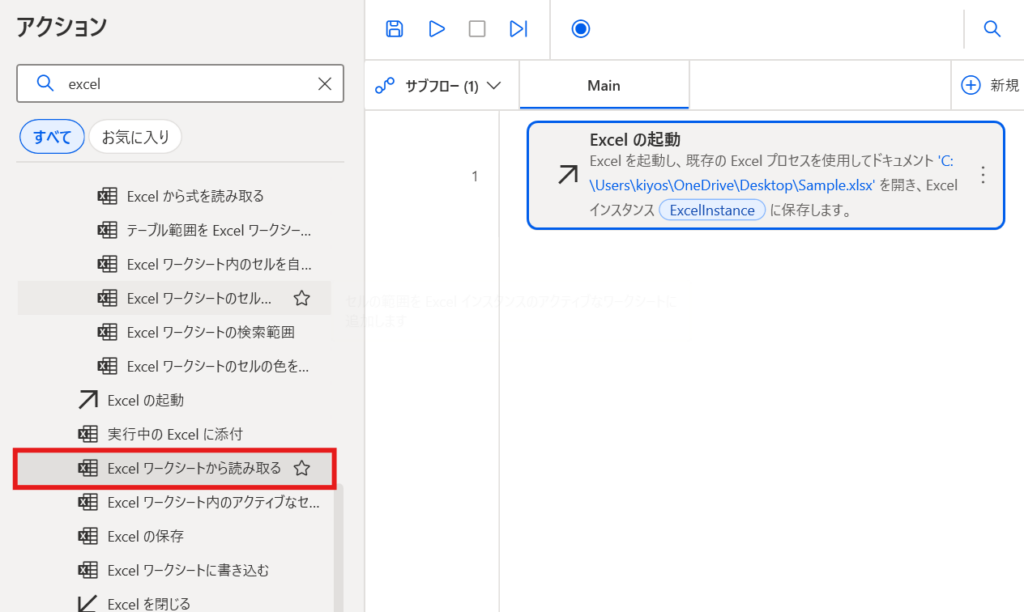Open more options menu on Excel の起動 step
This screenshot has width=1024, height=612.
983,174
